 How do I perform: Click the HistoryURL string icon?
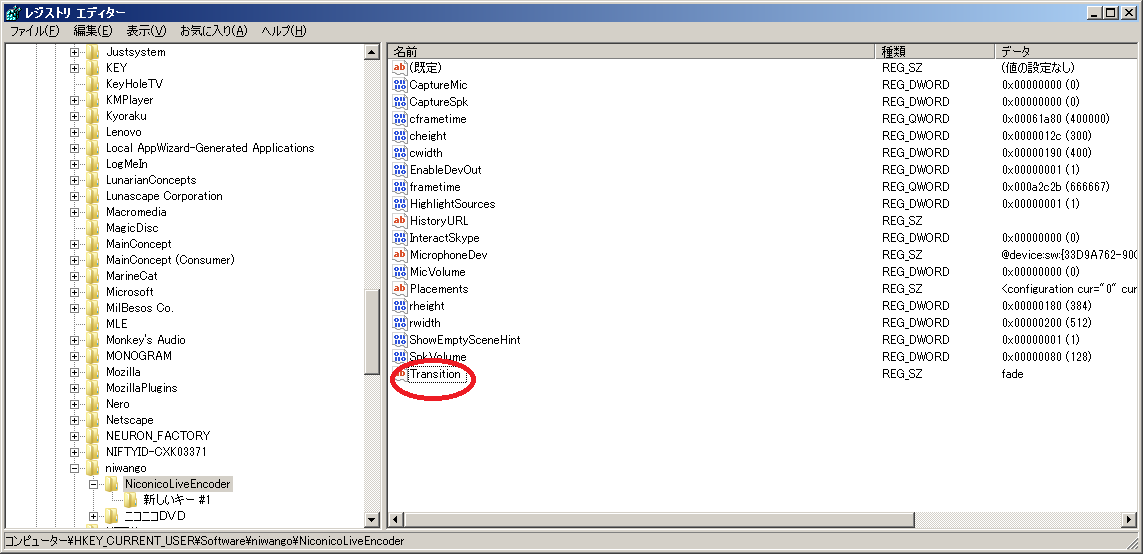coord(399,221)
